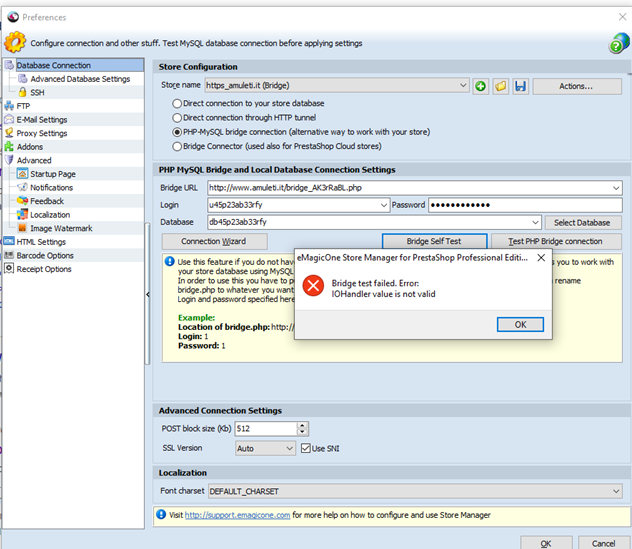
Task: Click the Password input field
Action: point(525,205)
